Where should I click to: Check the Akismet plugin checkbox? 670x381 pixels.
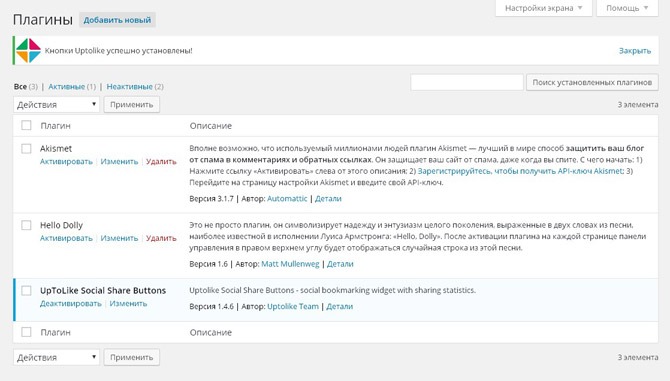[x=26, y=148]
